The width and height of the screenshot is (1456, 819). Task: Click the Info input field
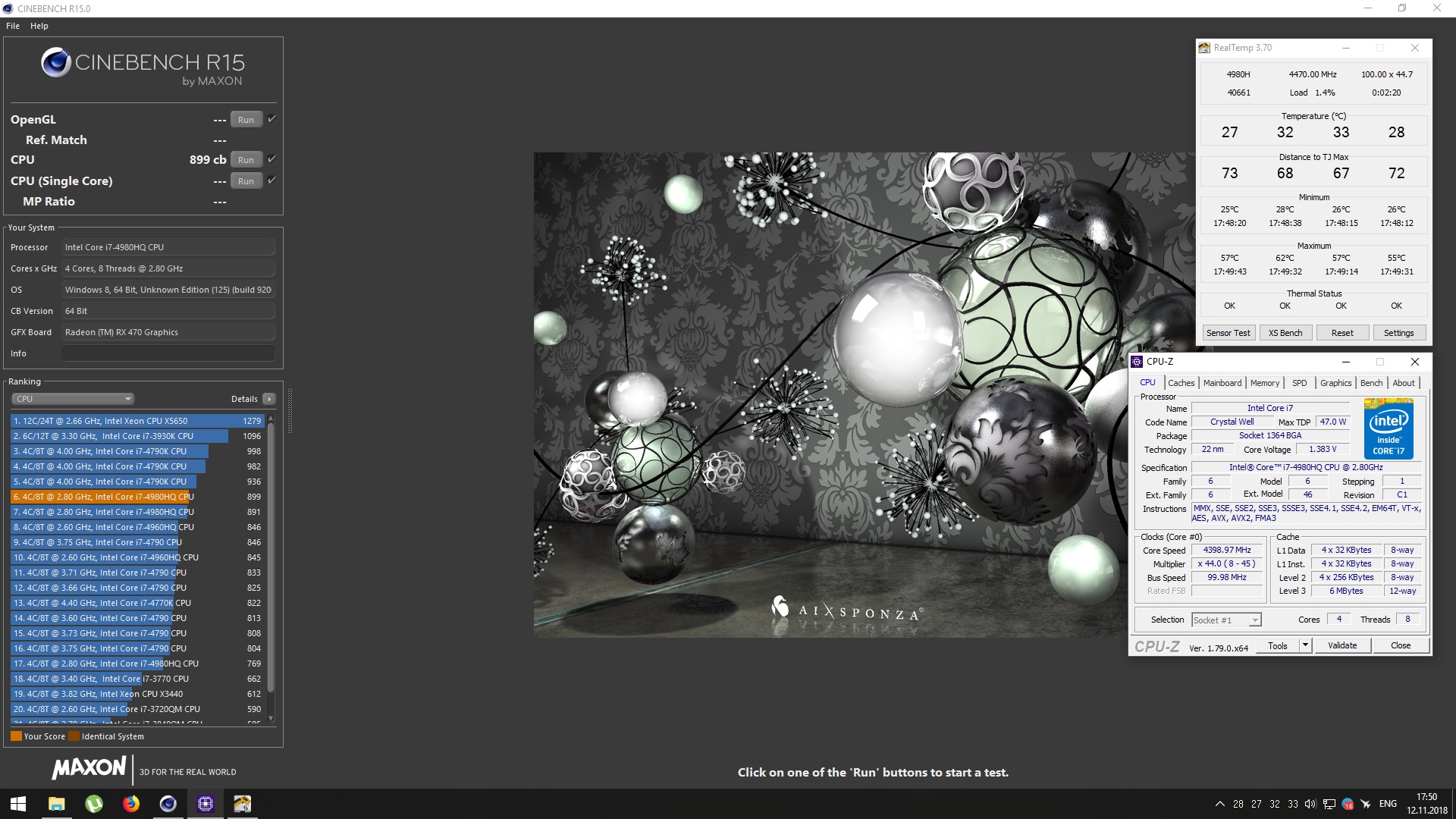coord(168,353)
